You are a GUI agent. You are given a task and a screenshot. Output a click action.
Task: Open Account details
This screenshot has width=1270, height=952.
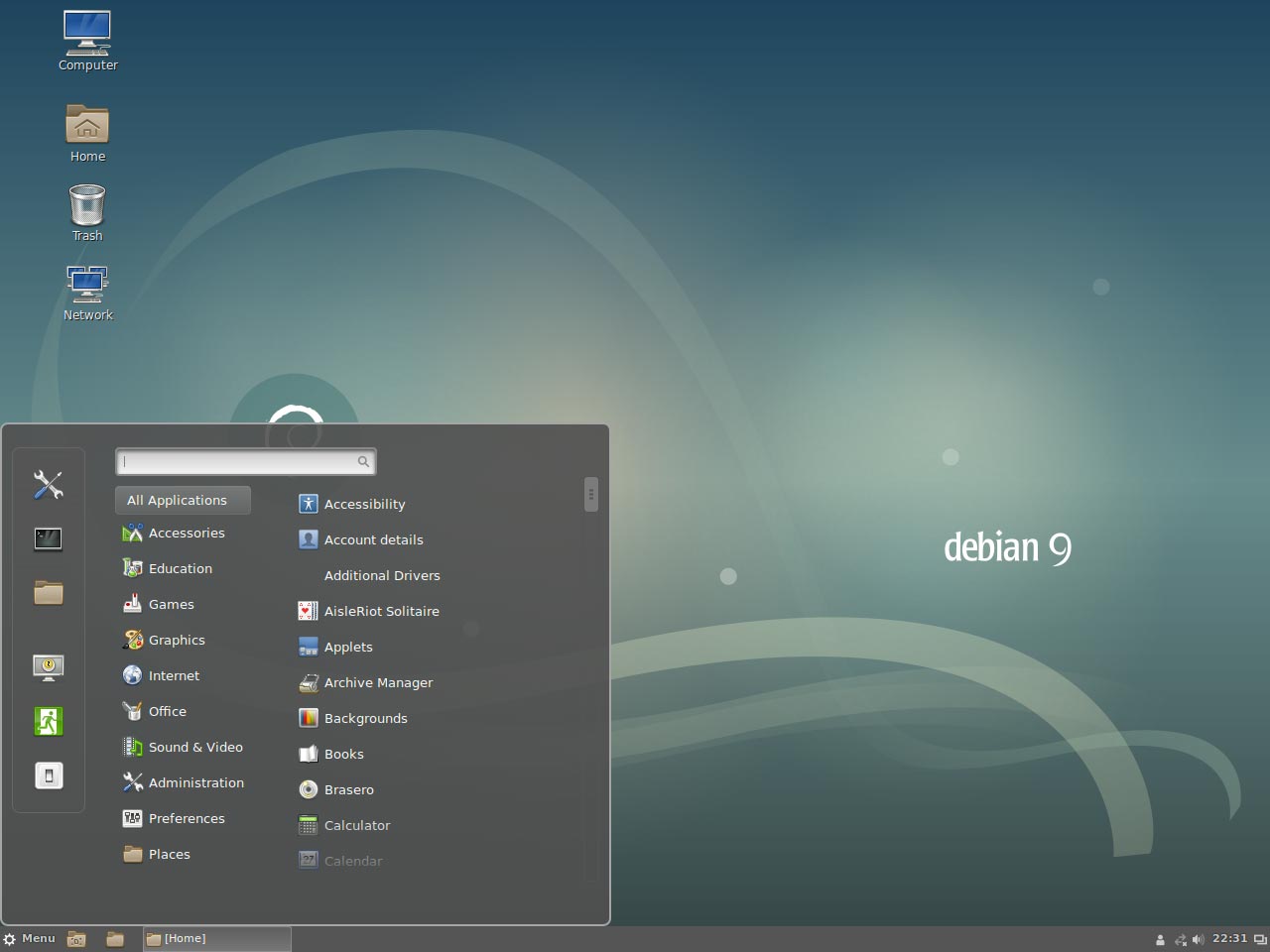(373, 539)
